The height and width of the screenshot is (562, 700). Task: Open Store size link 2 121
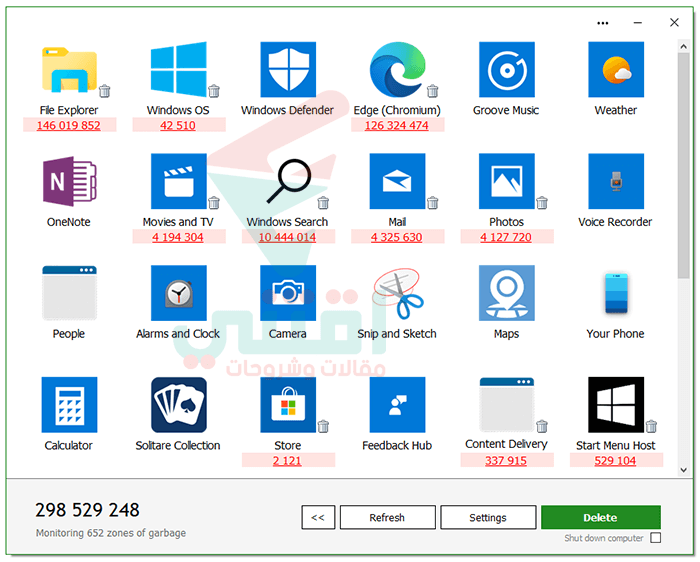coord(287,461)
